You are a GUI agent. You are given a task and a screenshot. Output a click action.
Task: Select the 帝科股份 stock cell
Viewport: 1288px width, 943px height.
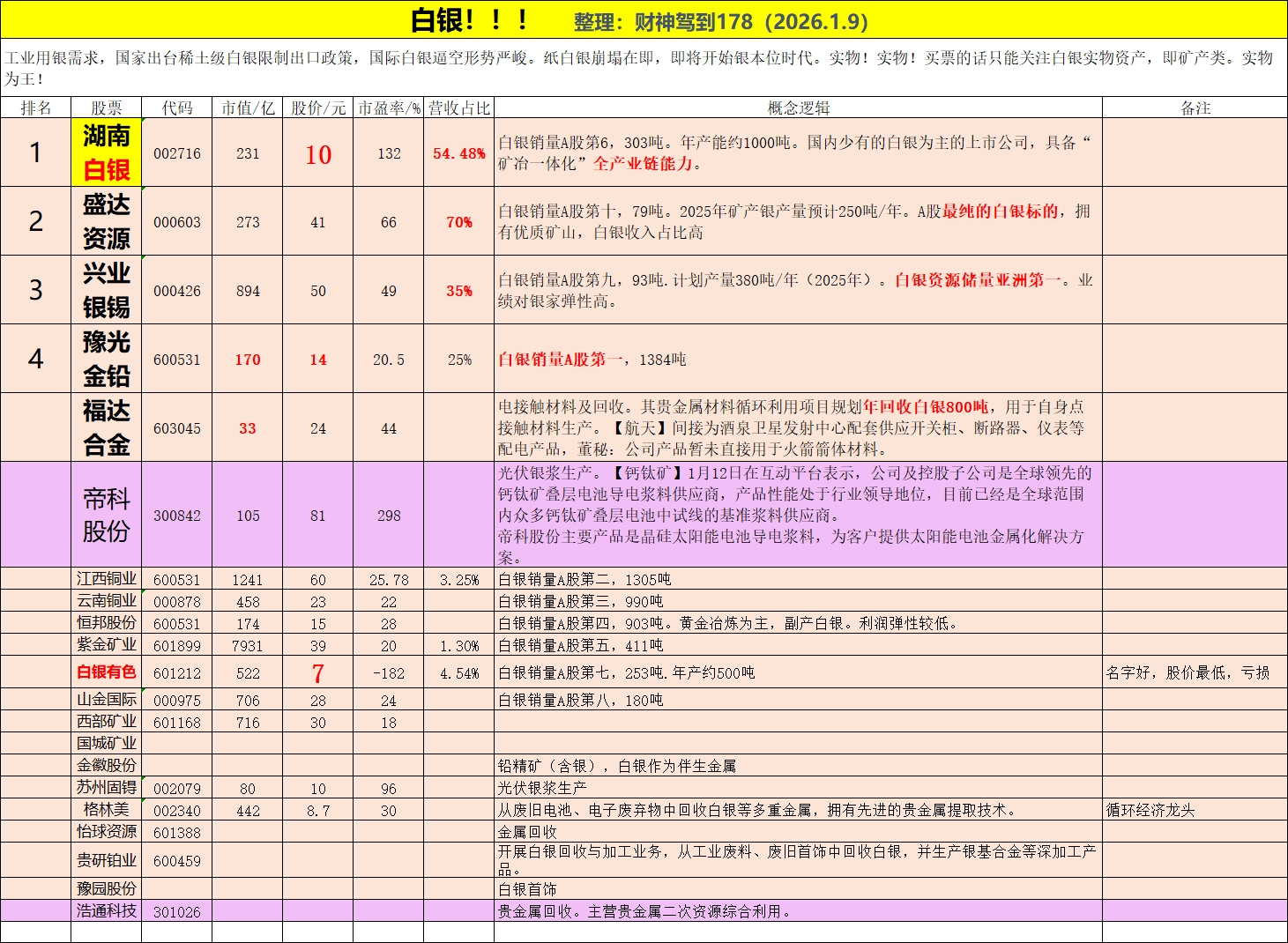tap(107, 515)
